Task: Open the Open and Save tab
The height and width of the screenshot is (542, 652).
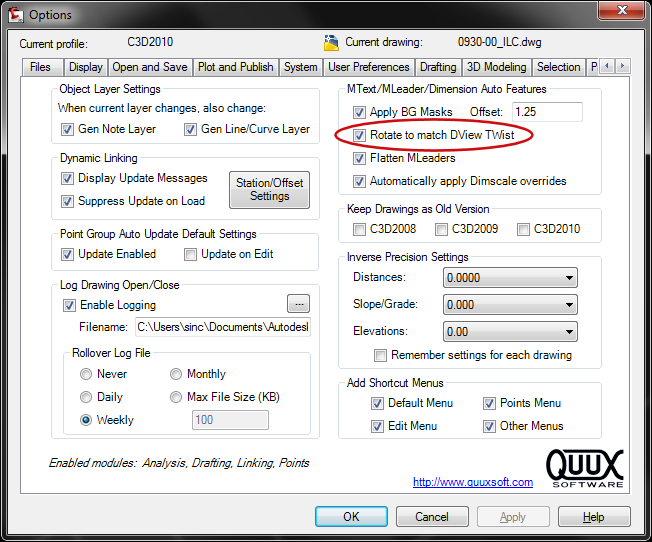Action: tap(150, 67)
